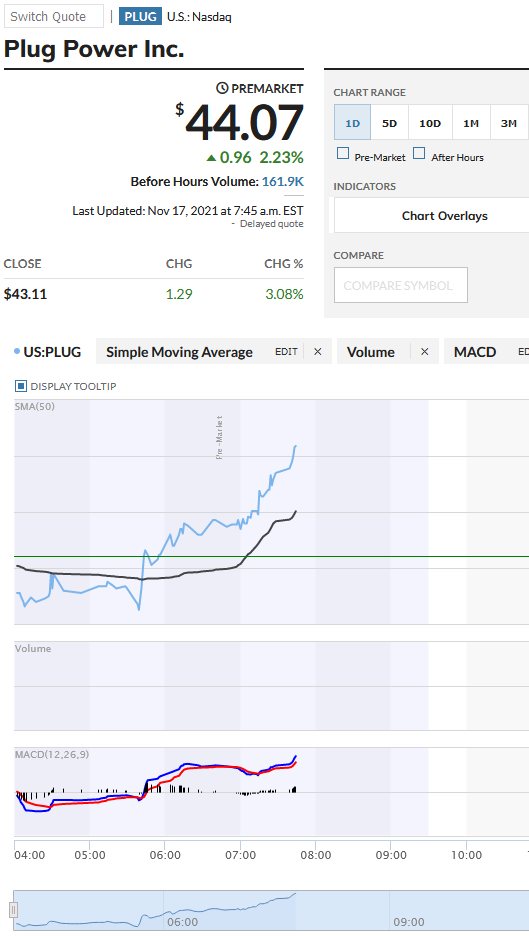529x936 pixels.
Task: Click the Switch Quote input field
Action: [x=54, y=16]
